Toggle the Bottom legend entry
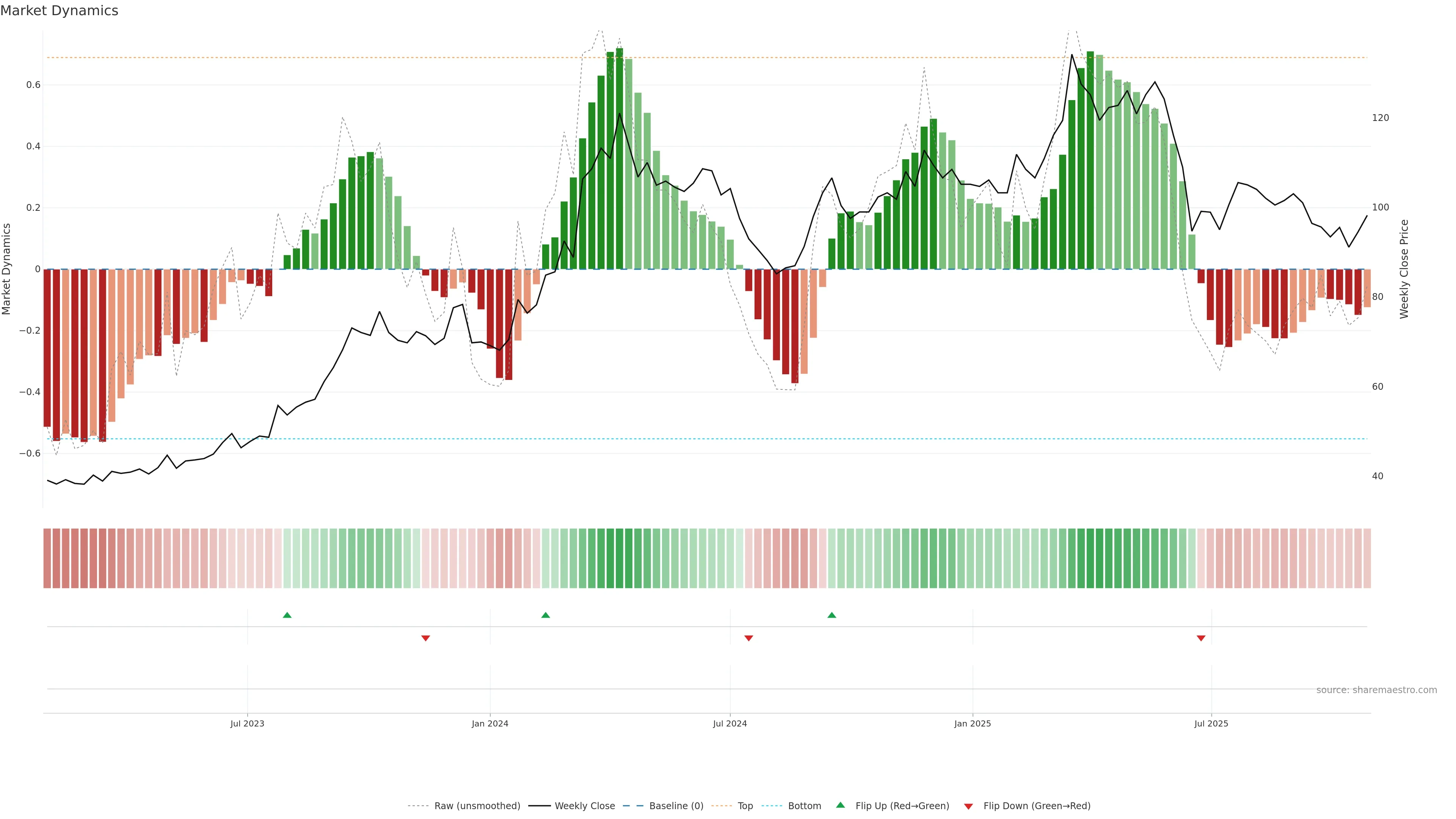The image size is (1456, 819). [x=804, y=806]
